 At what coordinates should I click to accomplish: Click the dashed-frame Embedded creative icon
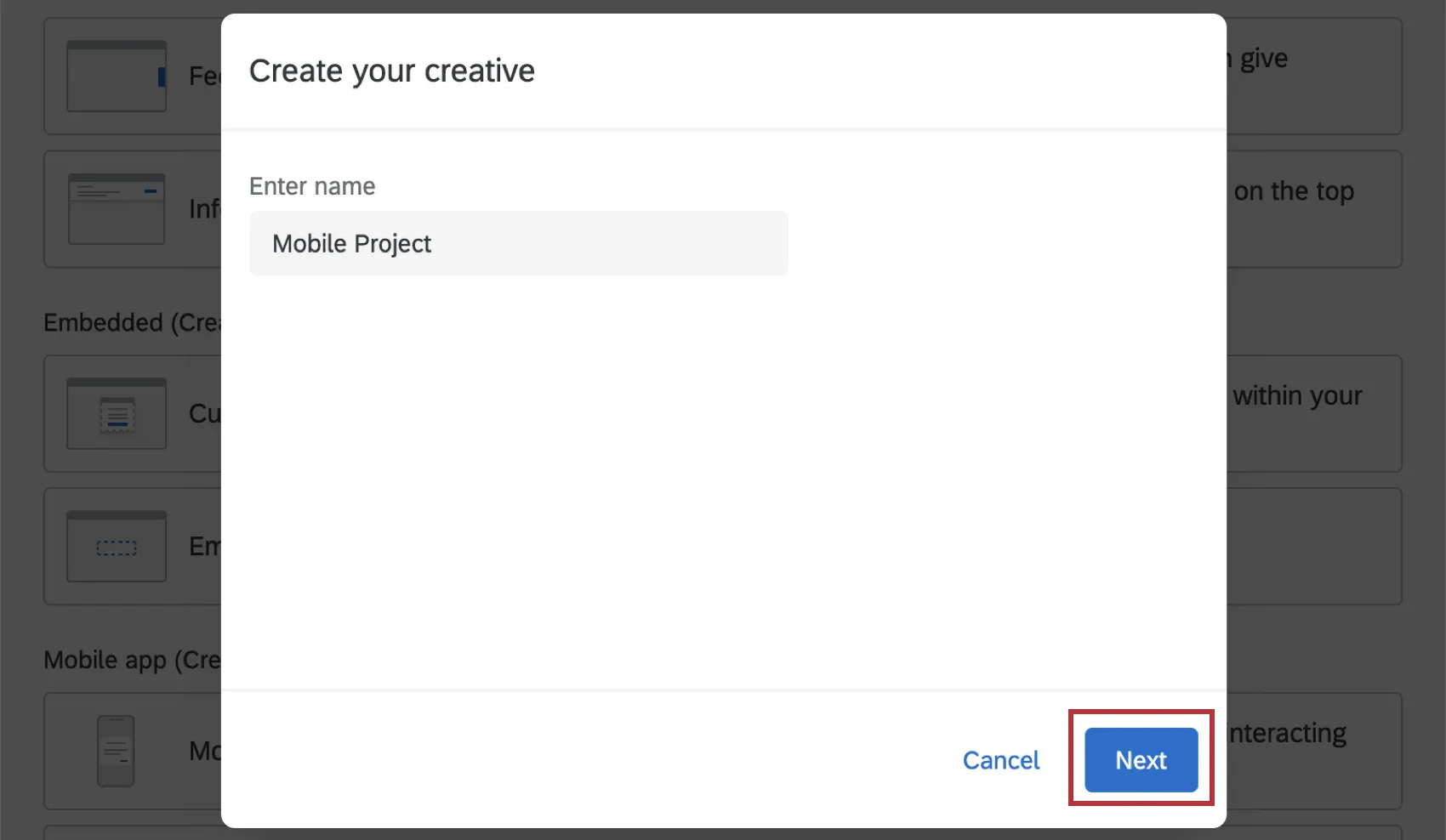[x=116, y=546]
